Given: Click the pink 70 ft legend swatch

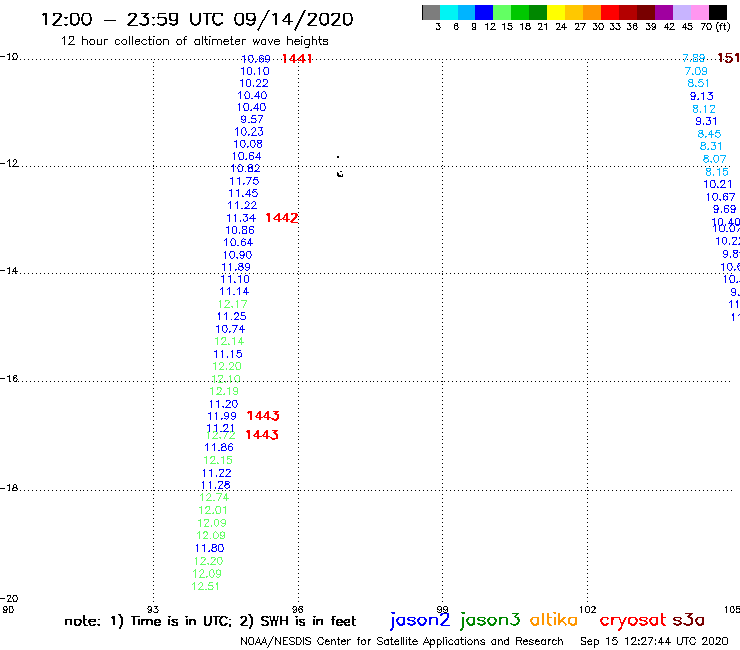Looking at the screenshot, I should coord(699,12).
